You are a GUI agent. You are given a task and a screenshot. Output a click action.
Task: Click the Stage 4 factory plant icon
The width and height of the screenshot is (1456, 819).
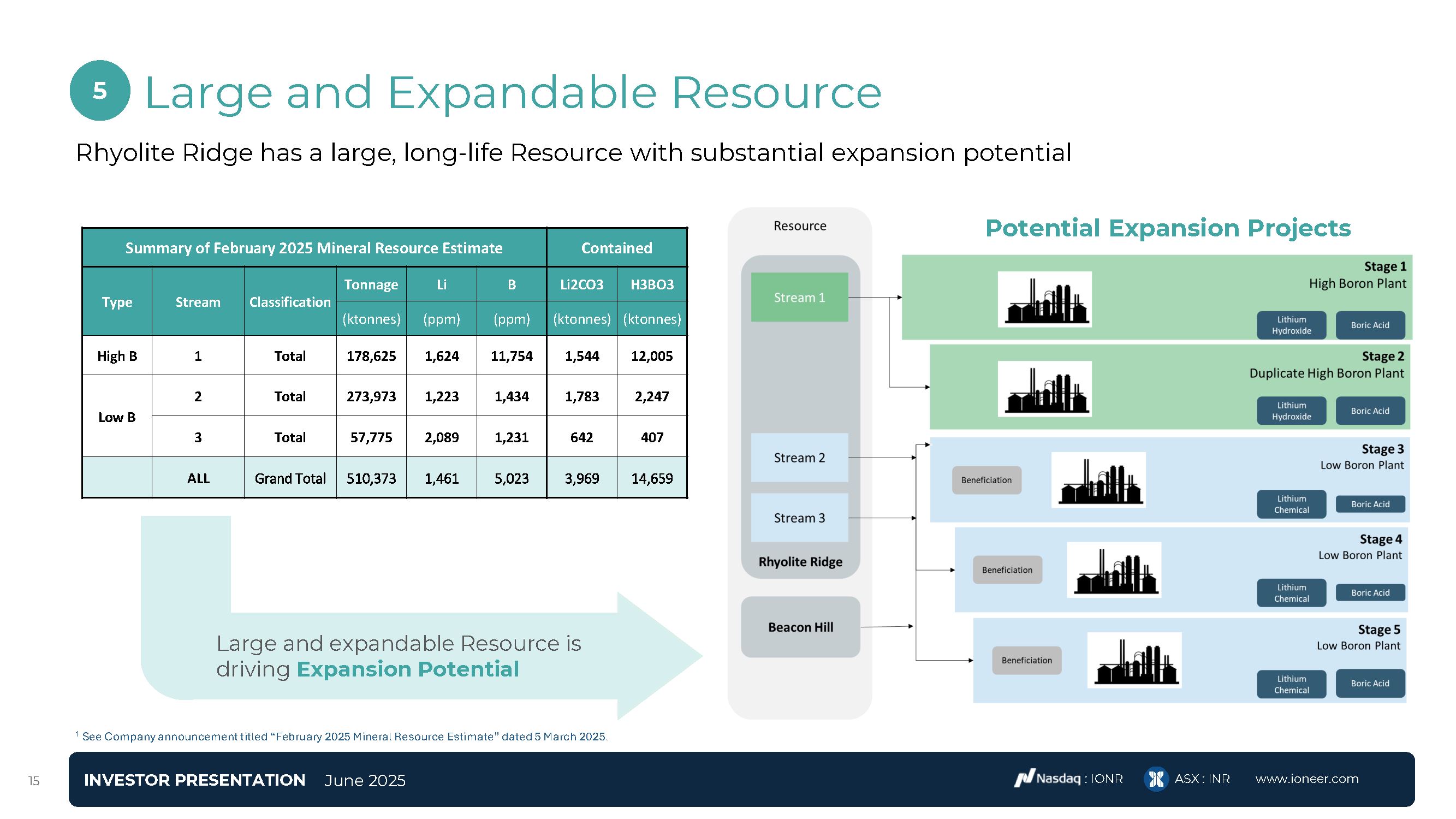(x=1114, y=569)
